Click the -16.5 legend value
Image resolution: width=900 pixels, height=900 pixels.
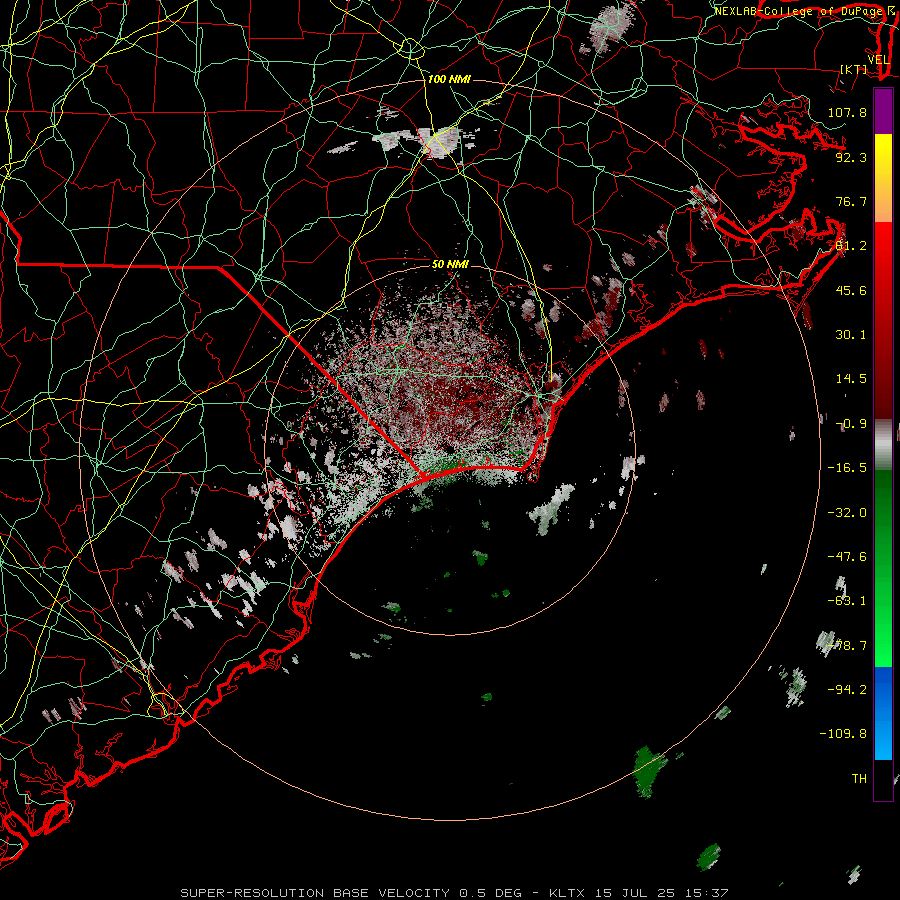[847, 468]
